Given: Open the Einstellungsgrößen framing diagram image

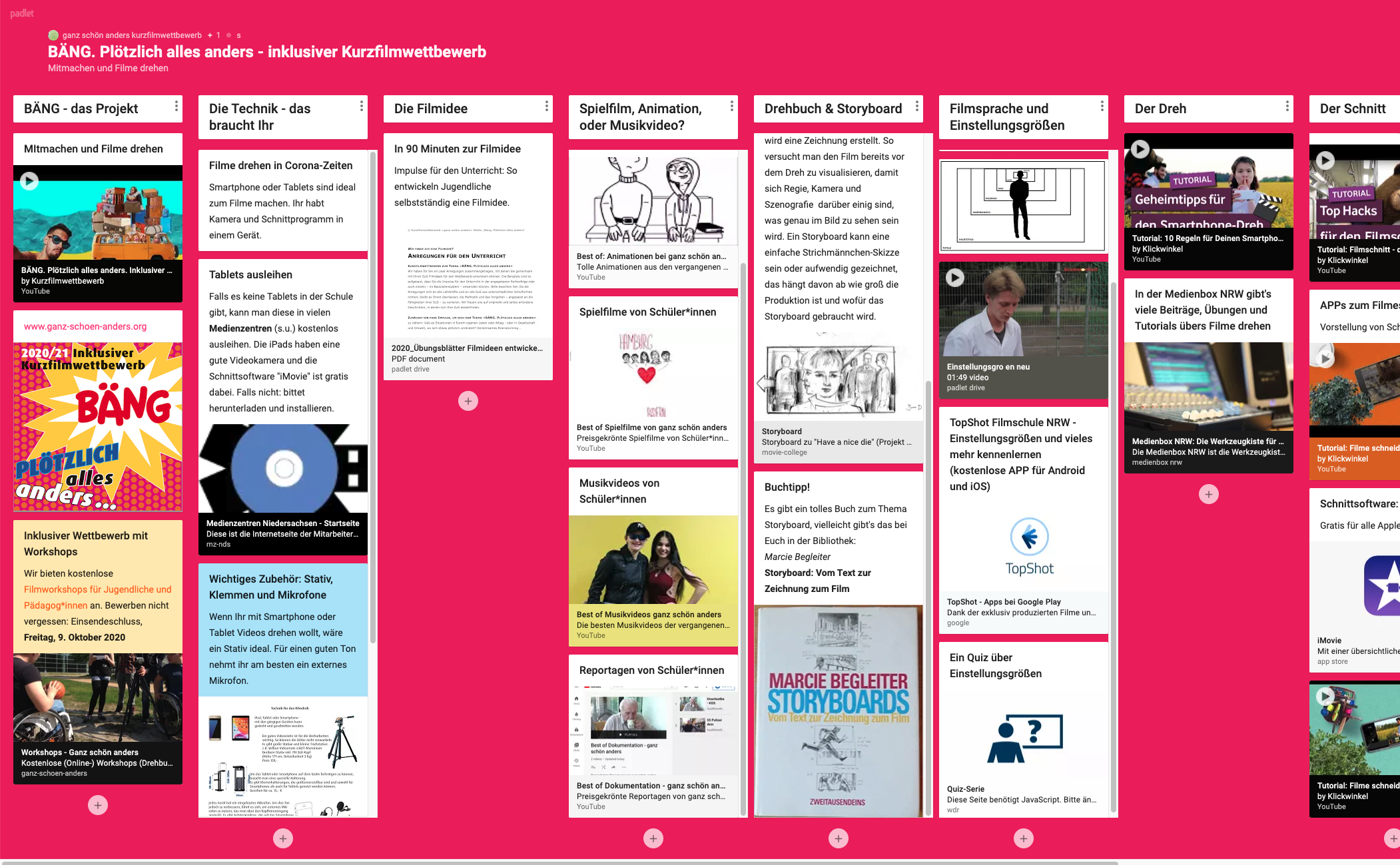Looking at the screenshot, I should pos(1024,206).
